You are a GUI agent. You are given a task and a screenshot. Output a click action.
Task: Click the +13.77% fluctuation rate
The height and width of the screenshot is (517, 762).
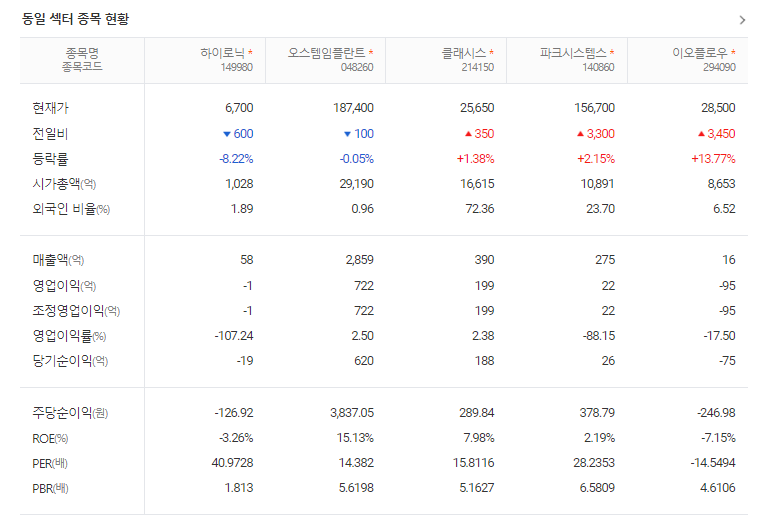(713, 159)
